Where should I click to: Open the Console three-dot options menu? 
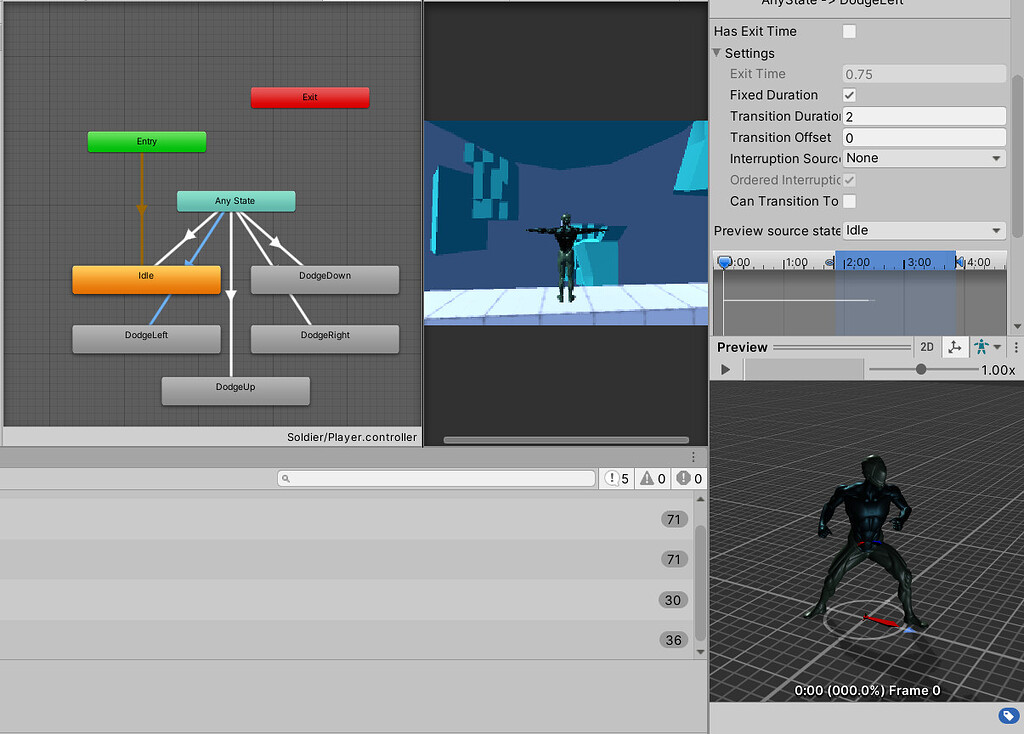click(x=695, y=456)
